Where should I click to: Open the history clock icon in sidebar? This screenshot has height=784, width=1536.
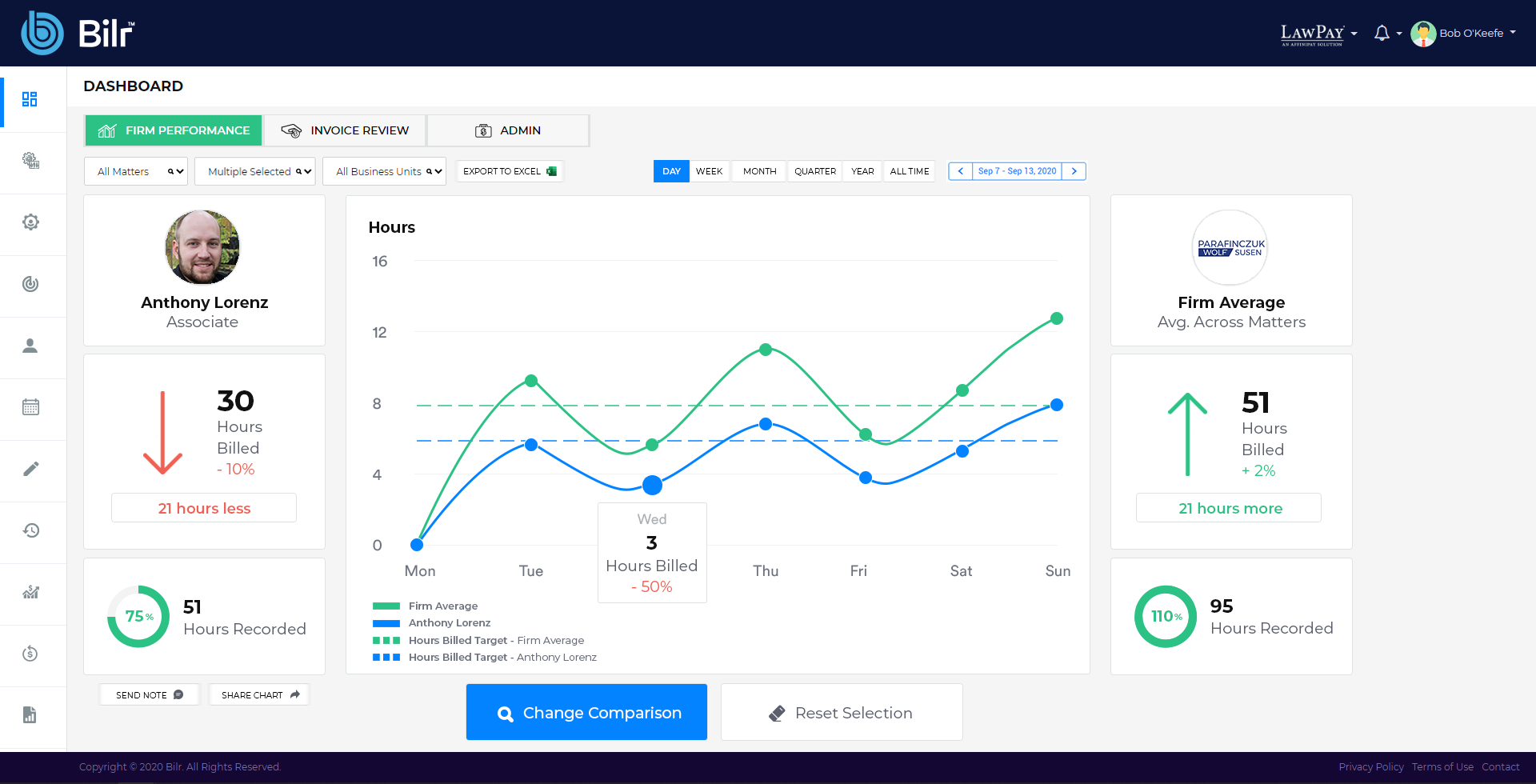(x=30, y=530)
